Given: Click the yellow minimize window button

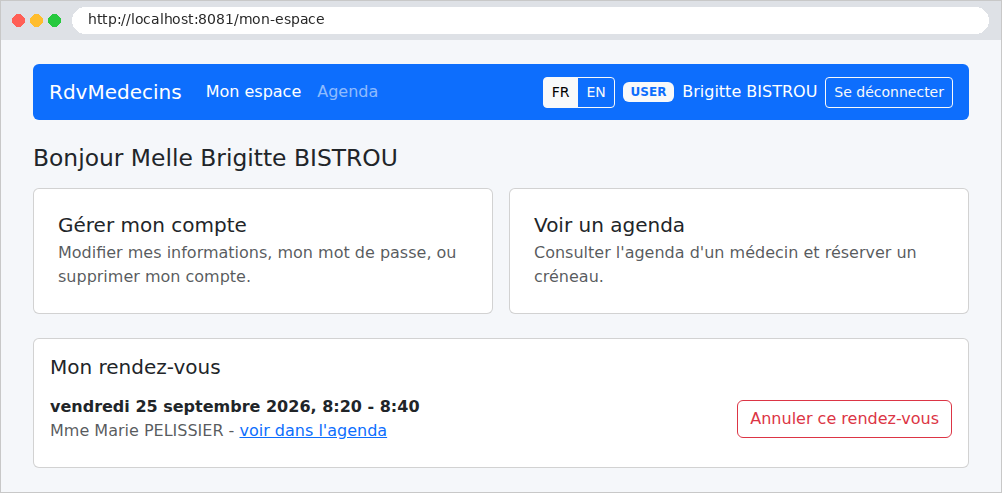Looking at the screenshot, I should tap(36, 20).
